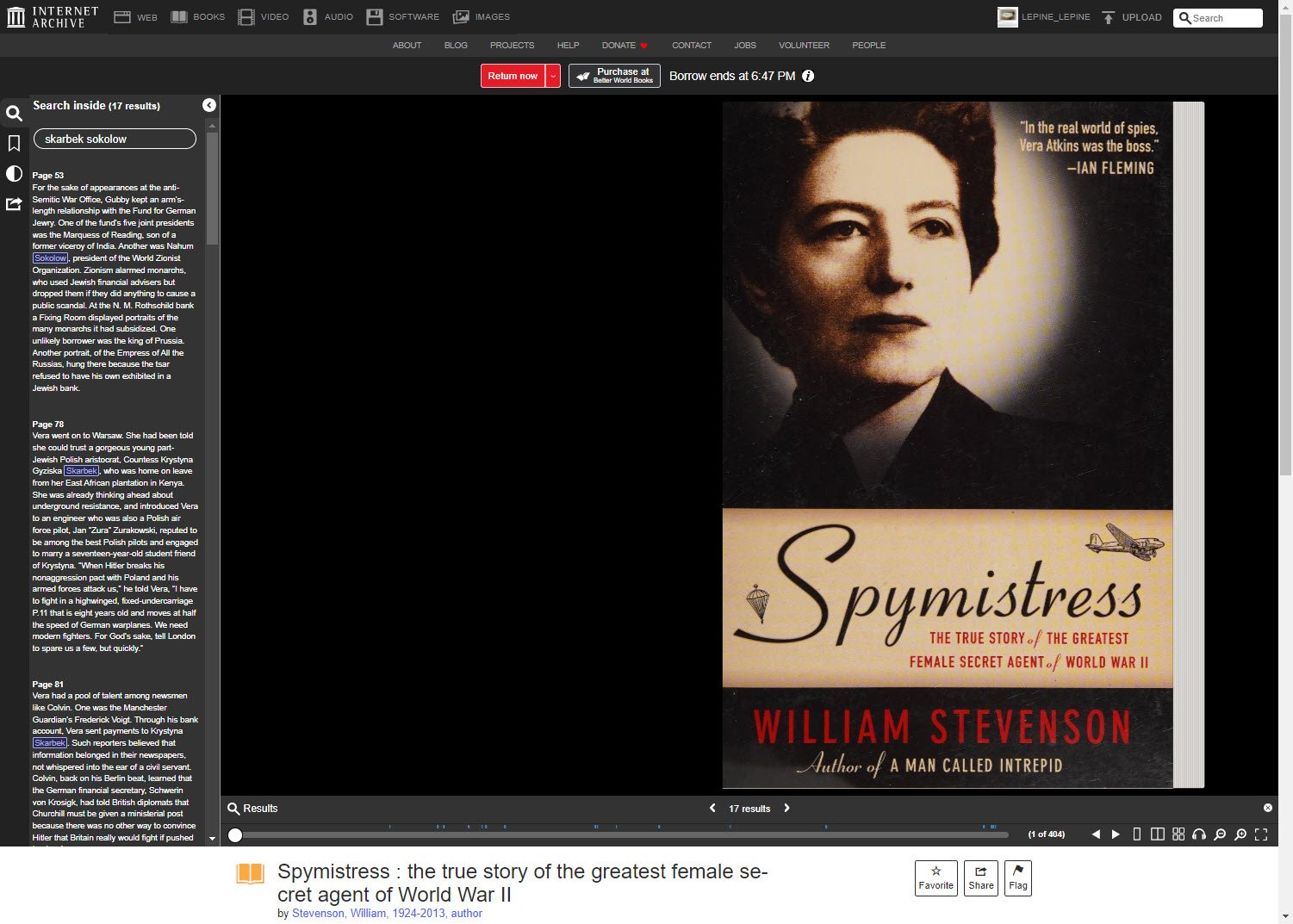
Task: Click the Upload arrow icon
Action: (x=1109, y=17)
